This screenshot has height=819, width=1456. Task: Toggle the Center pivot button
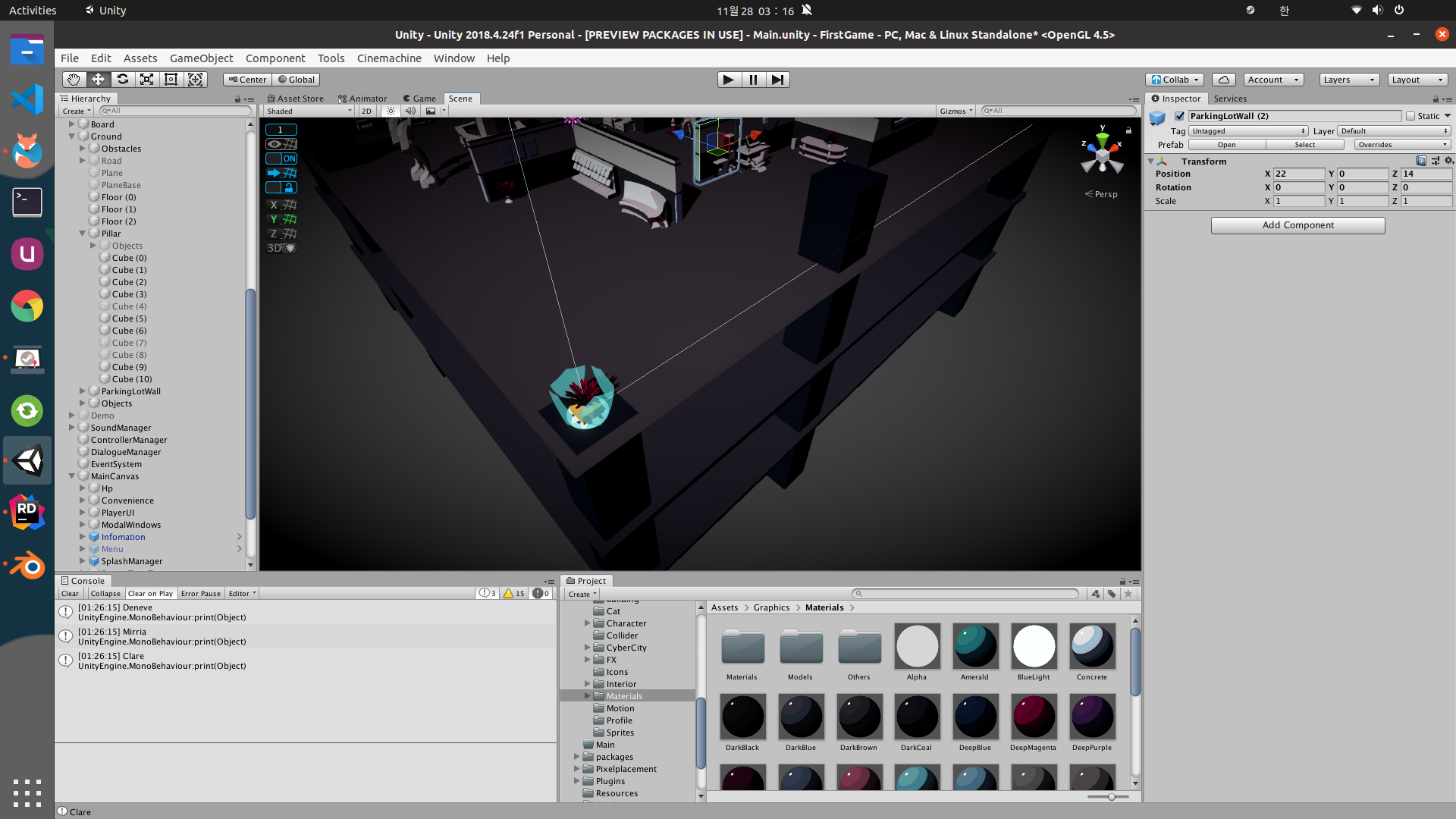247,80
